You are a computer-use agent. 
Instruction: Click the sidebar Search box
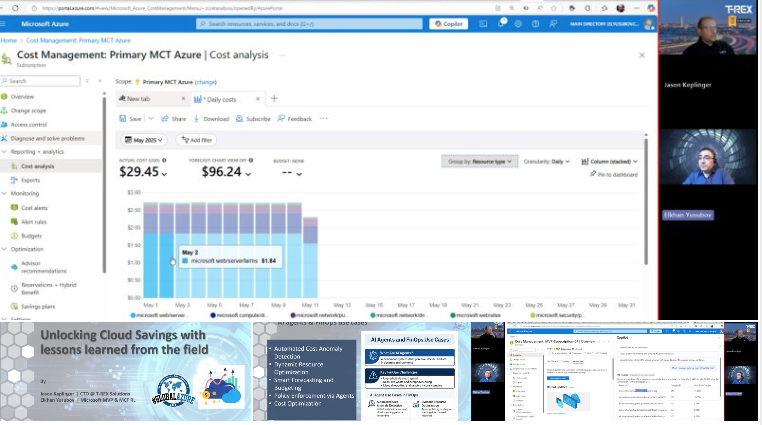click(40, 81)
